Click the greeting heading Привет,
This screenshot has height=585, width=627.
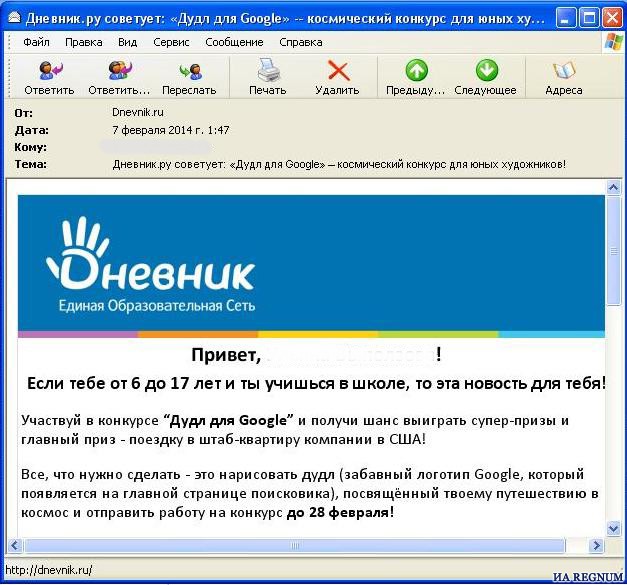(x=226, y=355)
